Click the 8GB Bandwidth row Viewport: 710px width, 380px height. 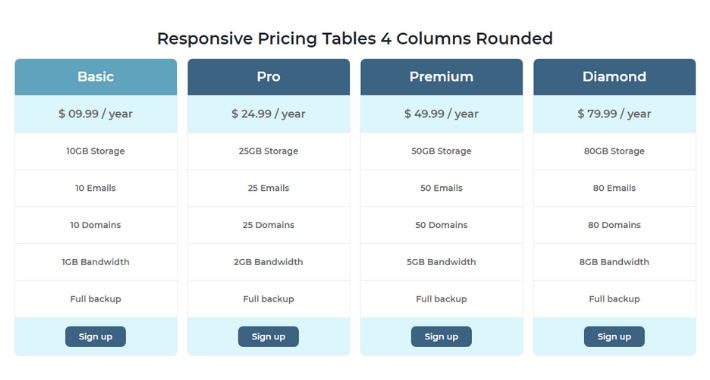[614, 262]
